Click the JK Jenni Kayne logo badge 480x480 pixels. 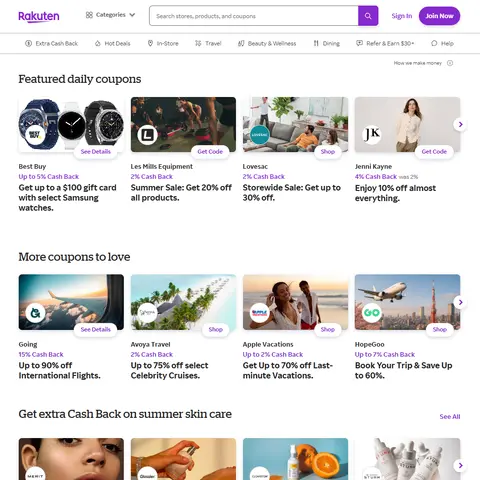[x=372, y=135]
